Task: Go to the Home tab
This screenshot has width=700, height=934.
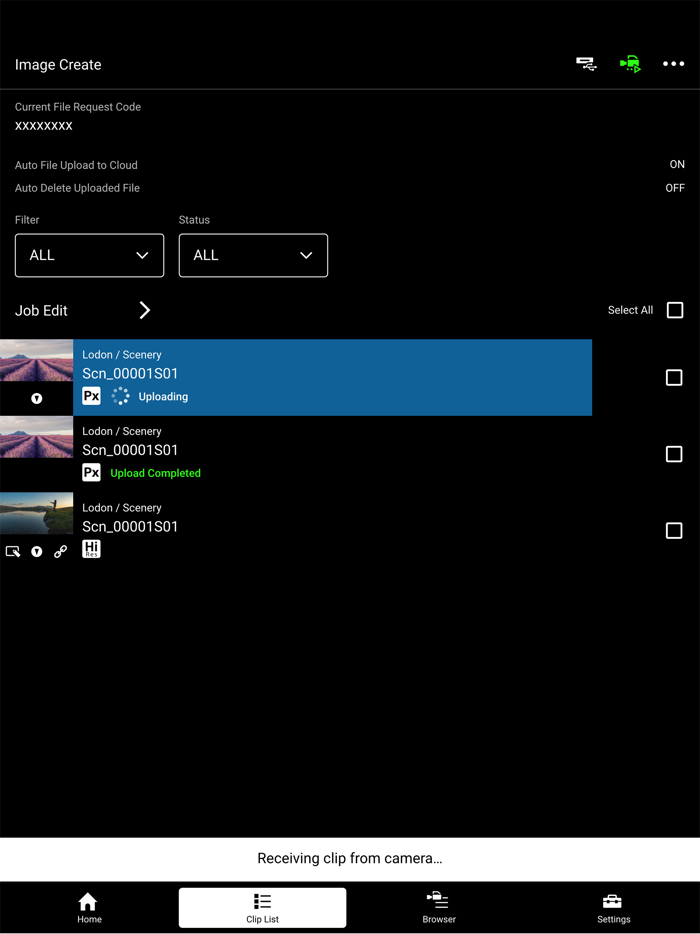Action: click(x=89, y=908)
